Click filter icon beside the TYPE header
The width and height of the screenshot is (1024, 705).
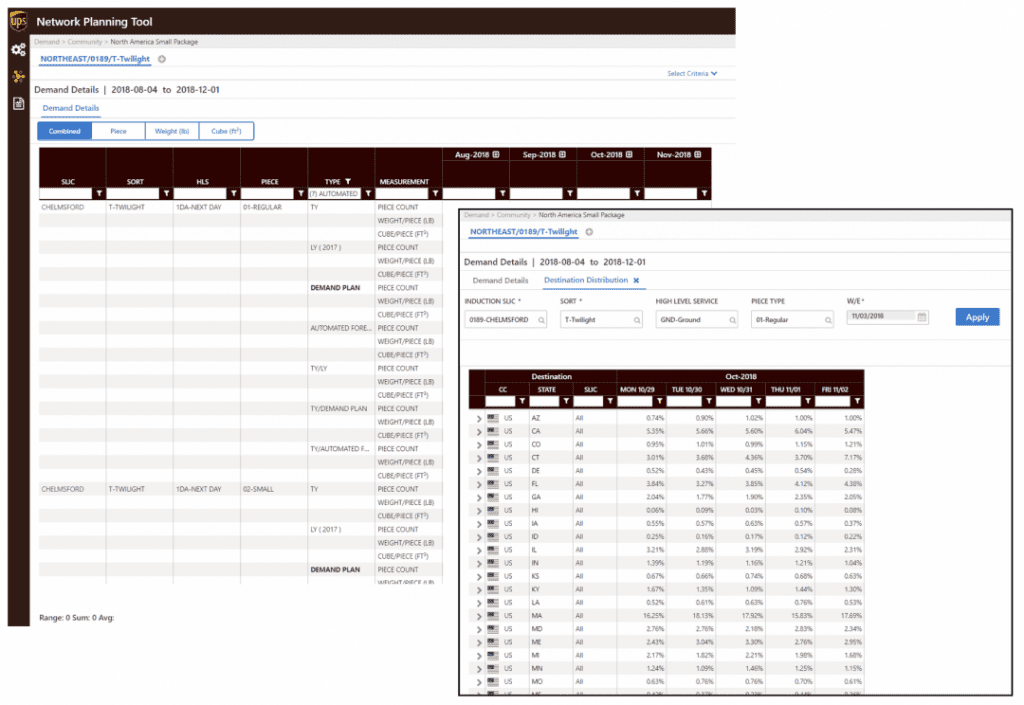[x=348, y=182]
